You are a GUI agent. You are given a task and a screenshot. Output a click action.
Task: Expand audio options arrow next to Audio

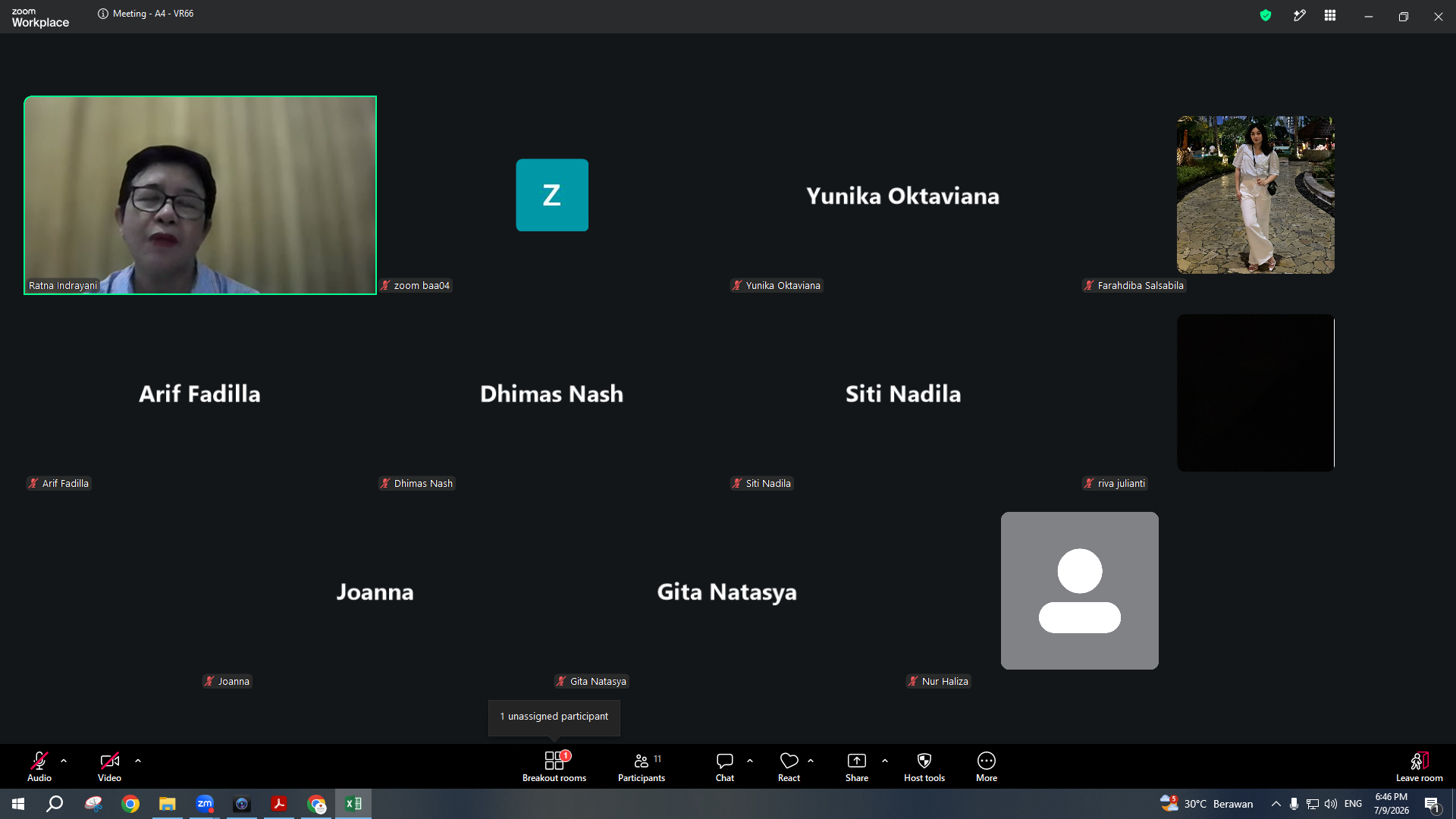(x=64, y=761)
